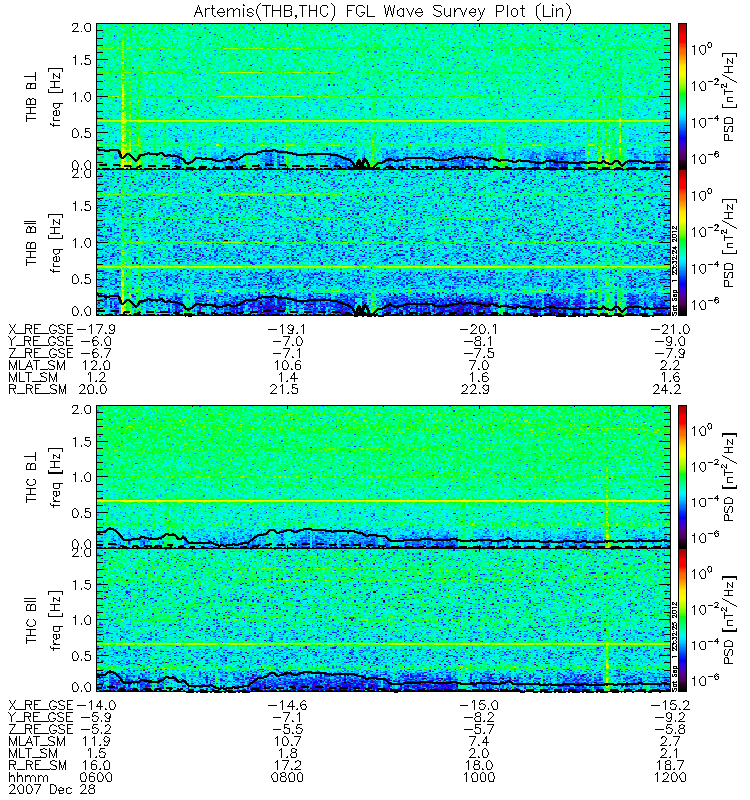Viewport: 750px width, 800px height.
Task: Click the THC R_RE_SM value '16.0'
Action: click(96, 765)
